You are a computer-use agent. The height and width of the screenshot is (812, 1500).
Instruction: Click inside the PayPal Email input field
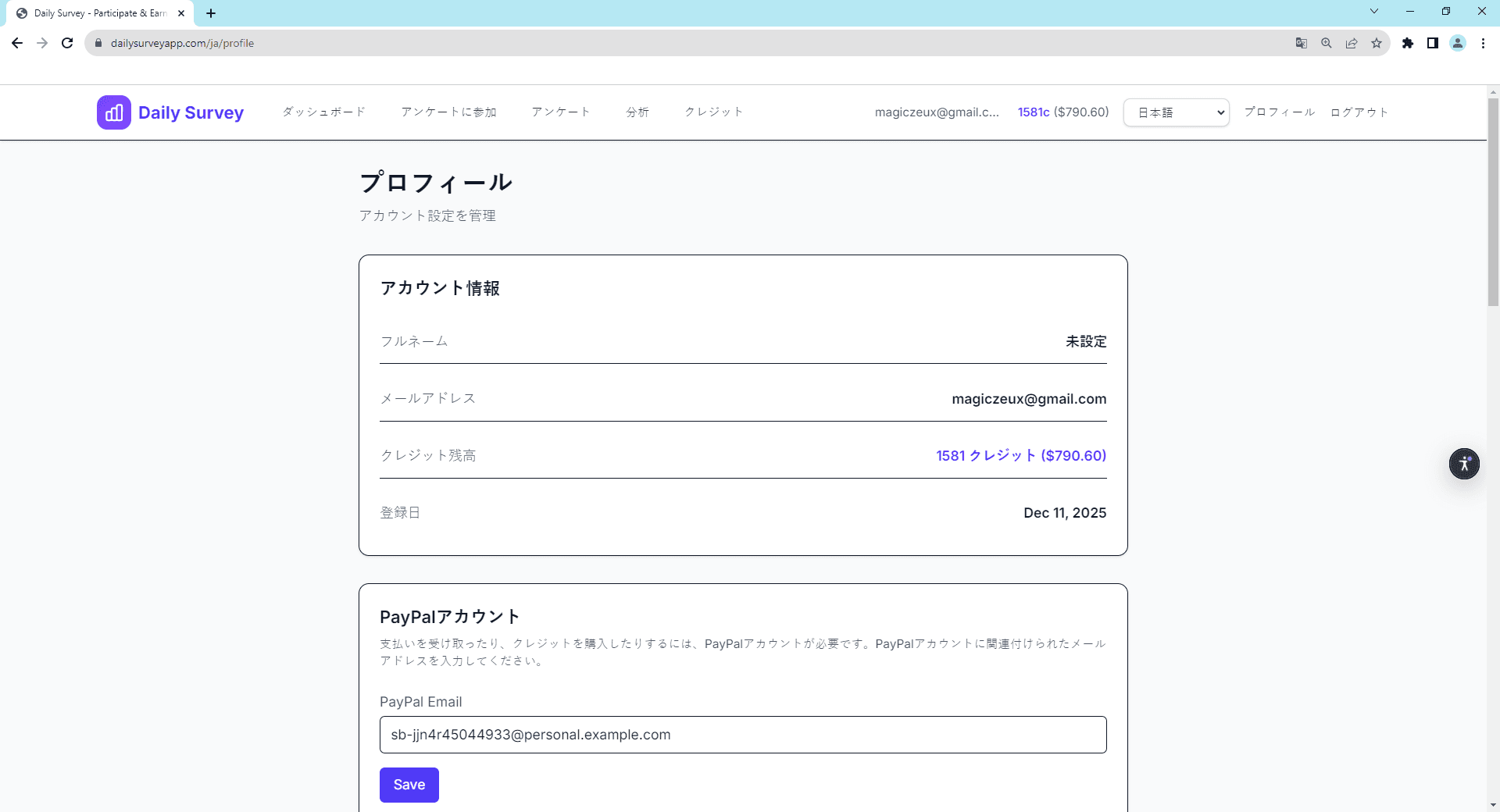[x=742, y=735]
